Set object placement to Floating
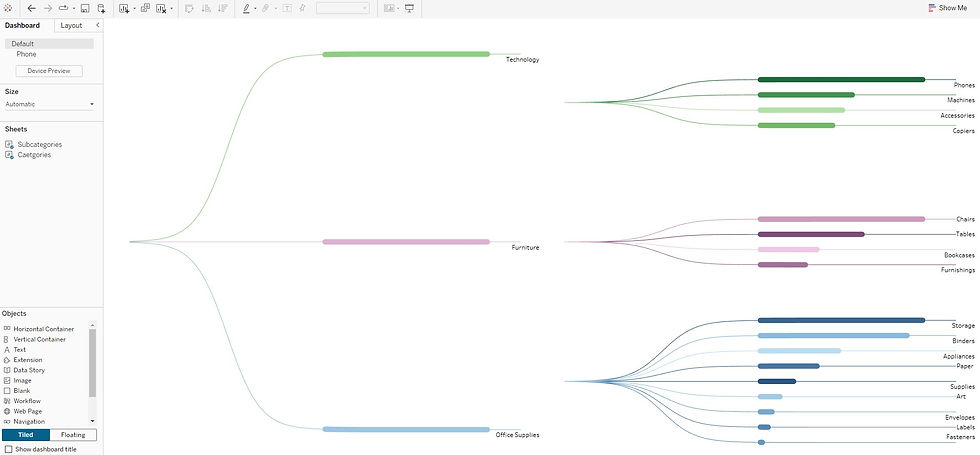 click(73, 435)
